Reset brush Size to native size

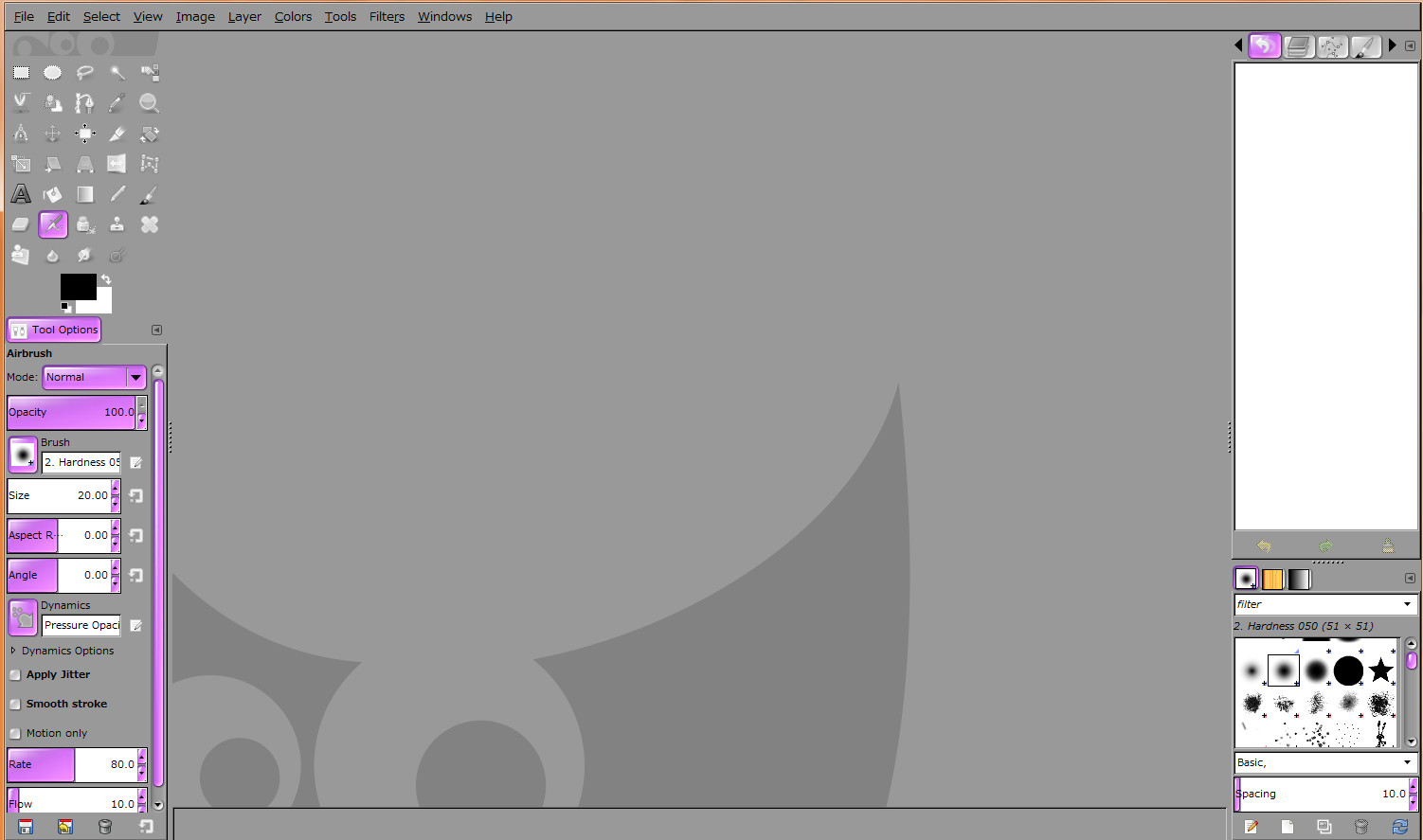coord(136,495)
